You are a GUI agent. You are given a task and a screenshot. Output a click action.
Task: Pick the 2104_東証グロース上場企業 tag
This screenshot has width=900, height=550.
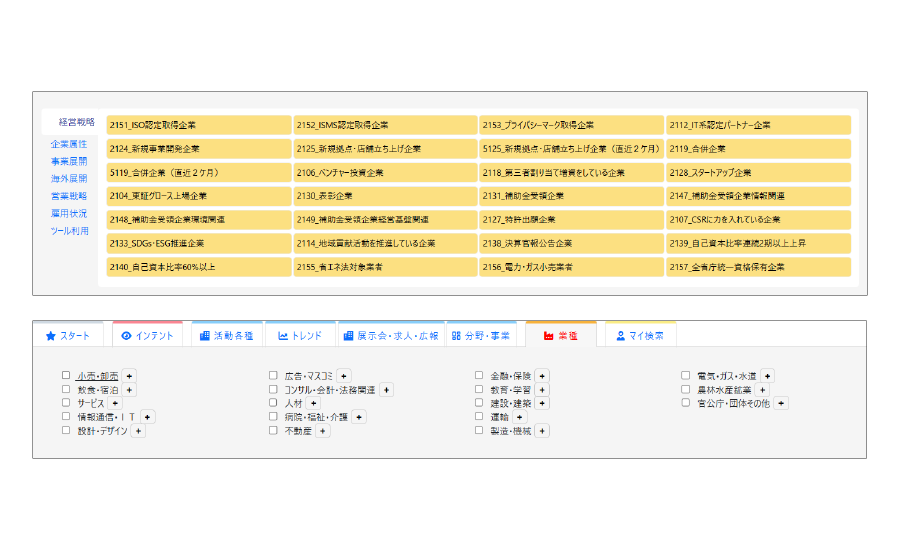tap(198, 196)
